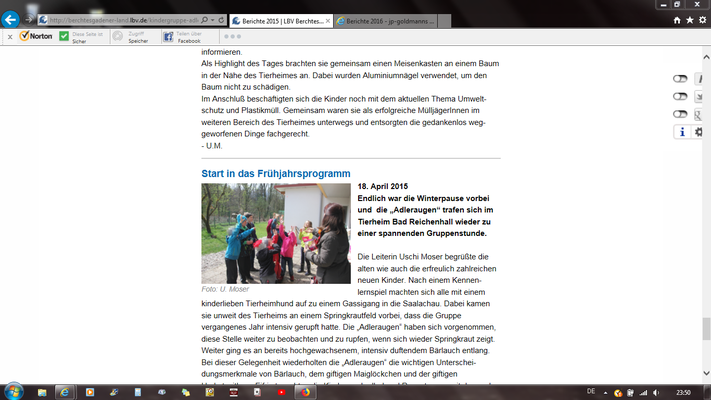This screenshot has width=711, height=400.
Task: Click the Internet Explorer taskbar button
Action: tap(64, 392)
